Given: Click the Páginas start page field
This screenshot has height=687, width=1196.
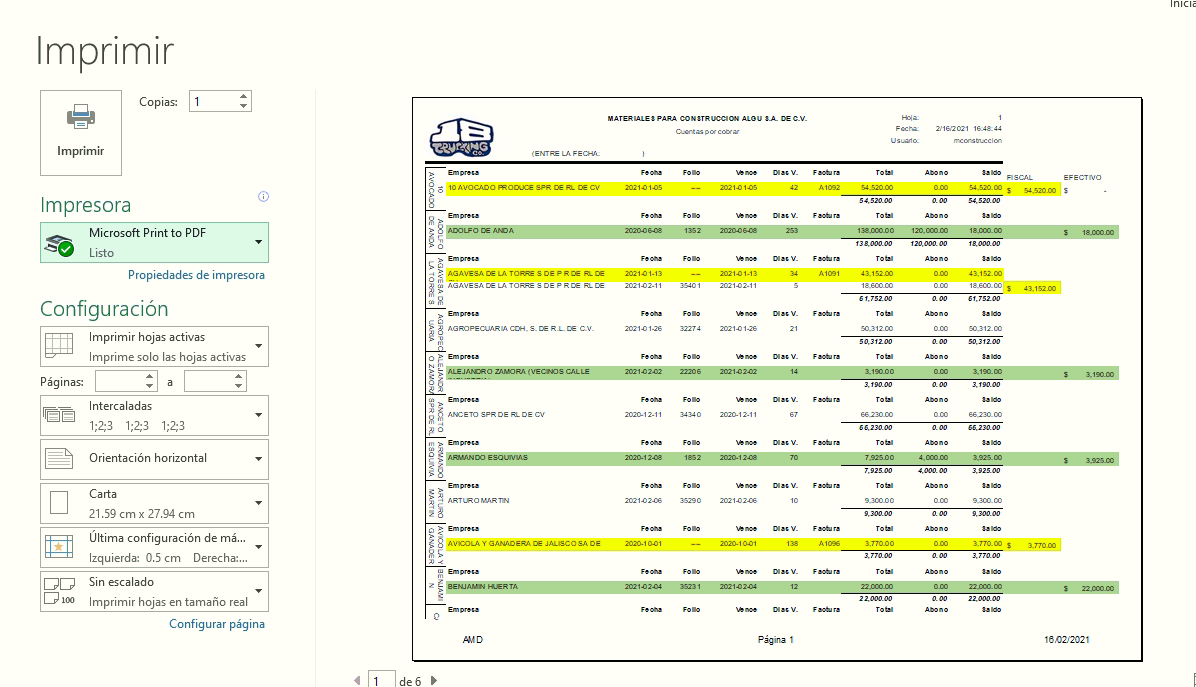Looking at the screenshot, I should [x=119, y=381].
